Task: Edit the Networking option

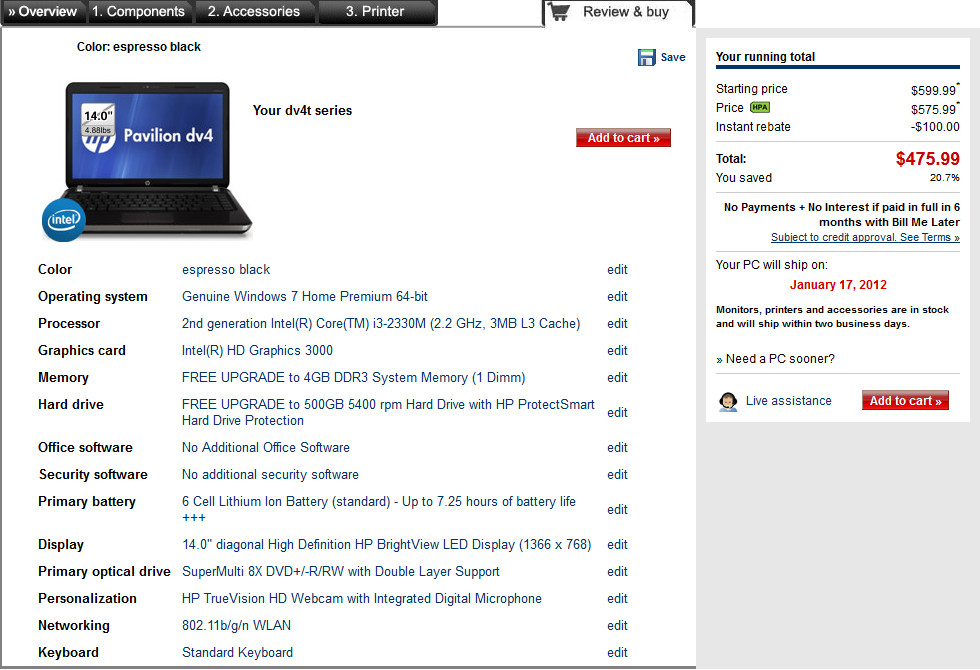Action: pos(617,625)
